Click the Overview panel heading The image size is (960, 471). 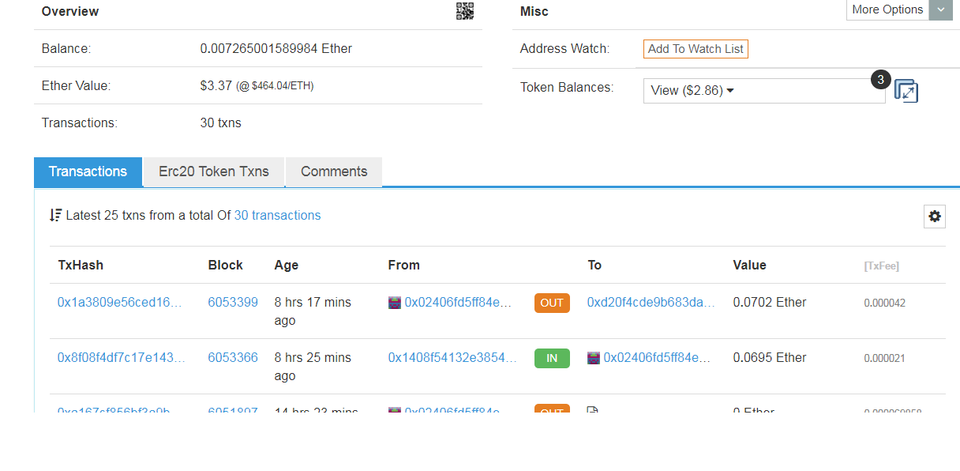pyautogui.click(x=70, y=12)
